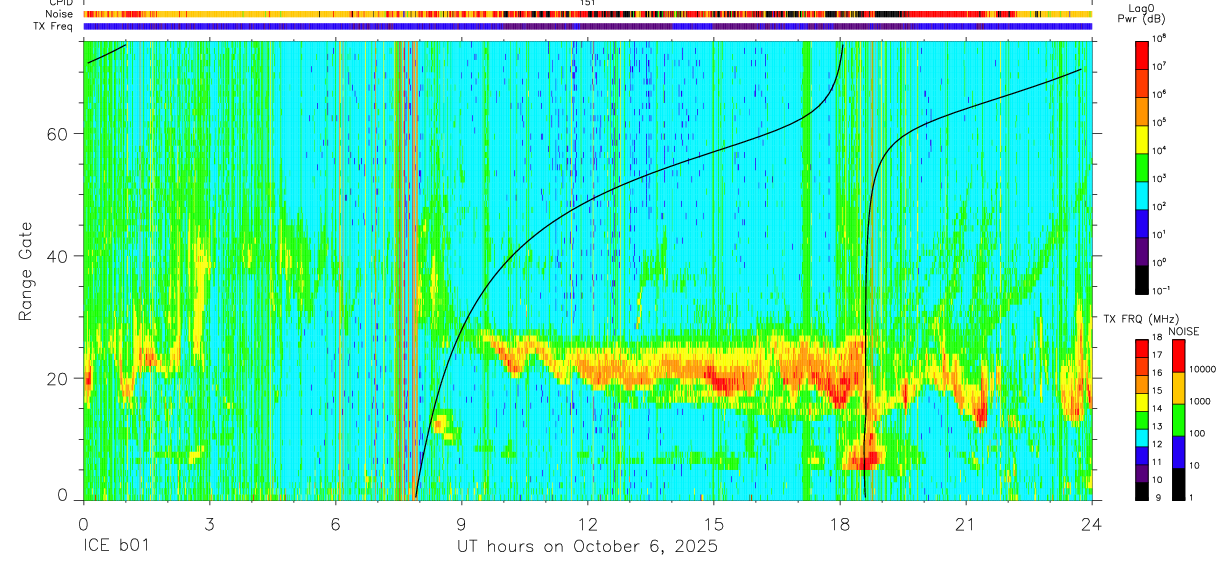Pick the black segment of NOISE color bar
The width and height of the screenshot is (1228, 567).
[x=1178, y=484]
